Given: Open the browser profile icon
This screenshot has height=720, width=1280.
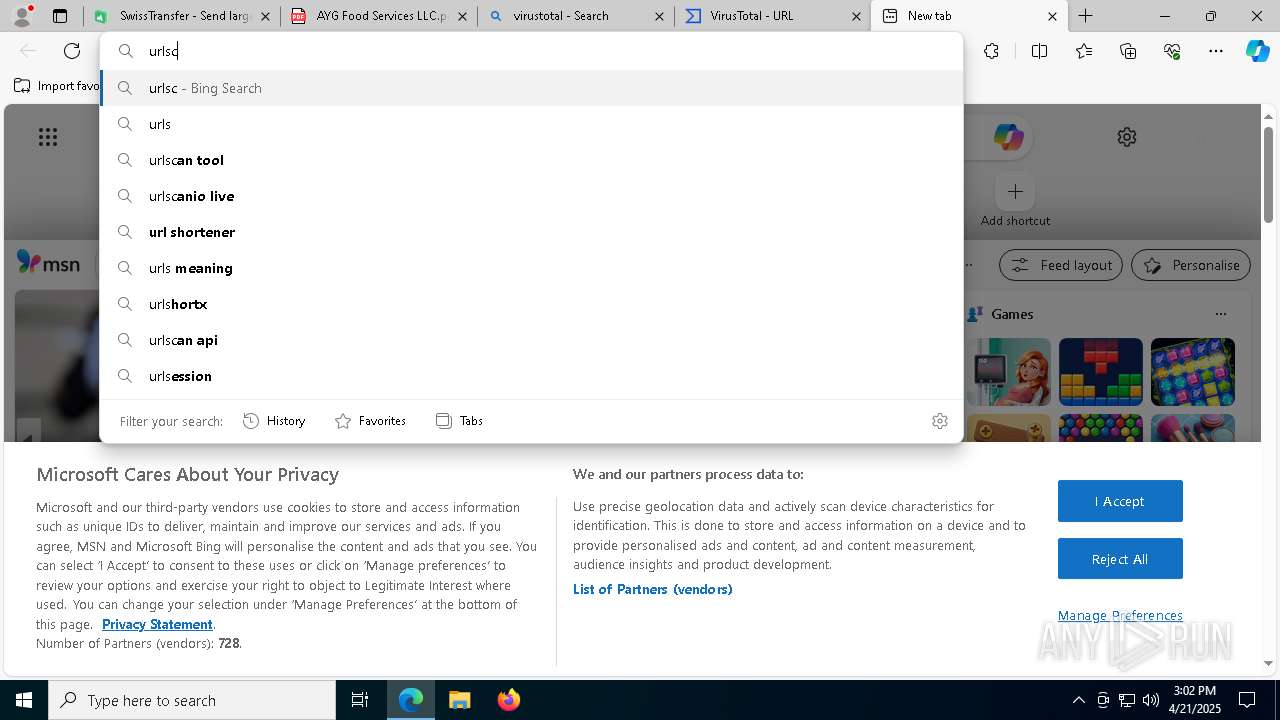Looking at the screenshot, I should pos(22,16).
